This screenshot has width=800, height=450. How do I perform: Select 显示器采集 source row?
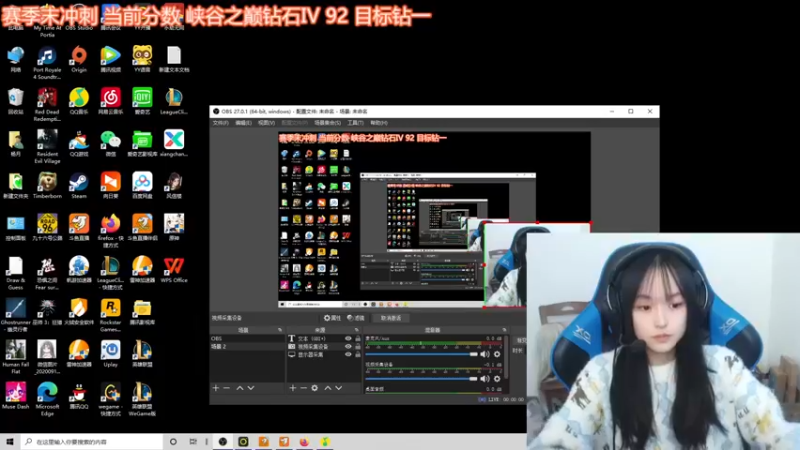pyautogui.click(x=324, y=355)
